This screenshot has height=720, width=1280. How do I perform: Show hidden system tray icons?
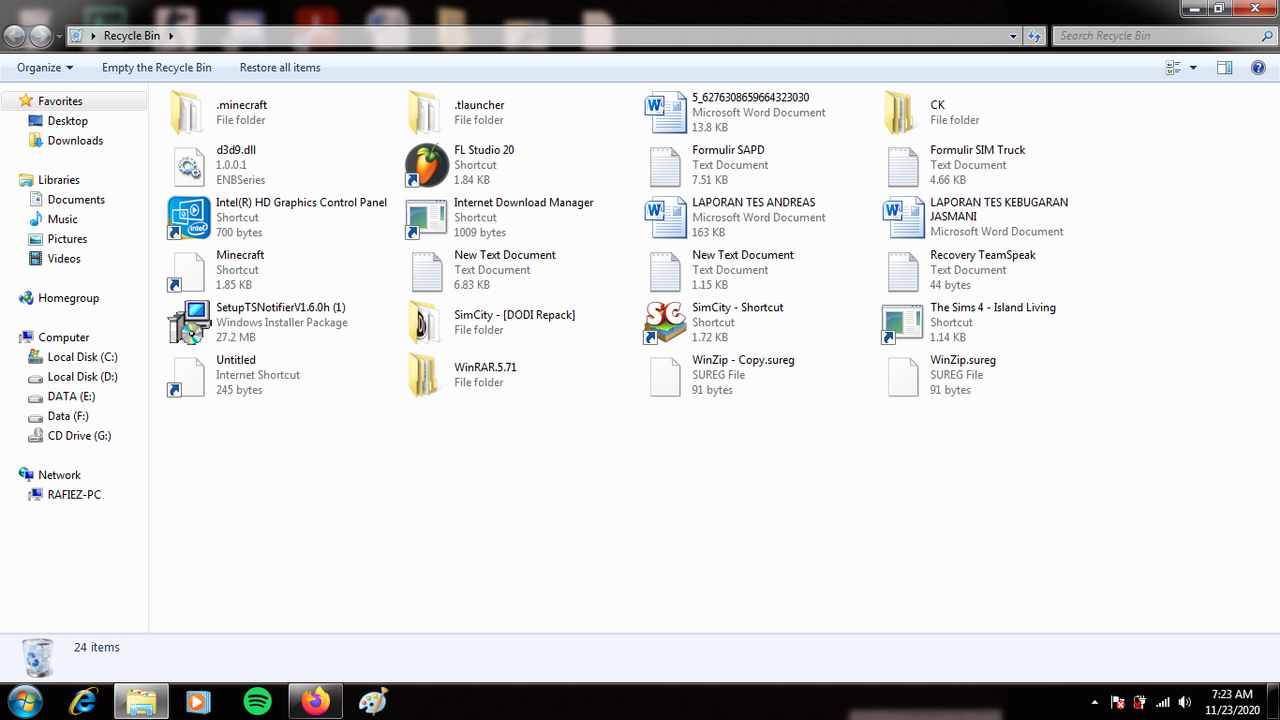[1094, 702]
